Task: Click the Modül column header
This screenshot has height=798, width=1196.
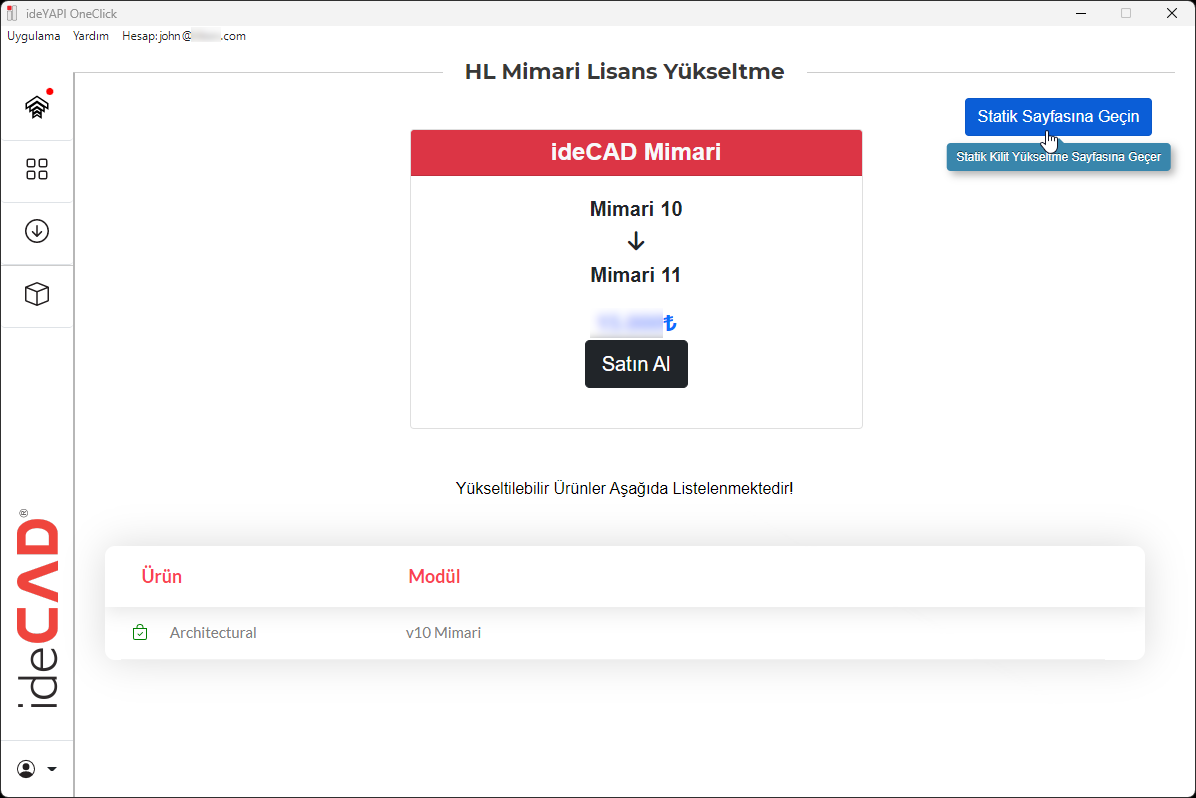Action: click(434, 576)
